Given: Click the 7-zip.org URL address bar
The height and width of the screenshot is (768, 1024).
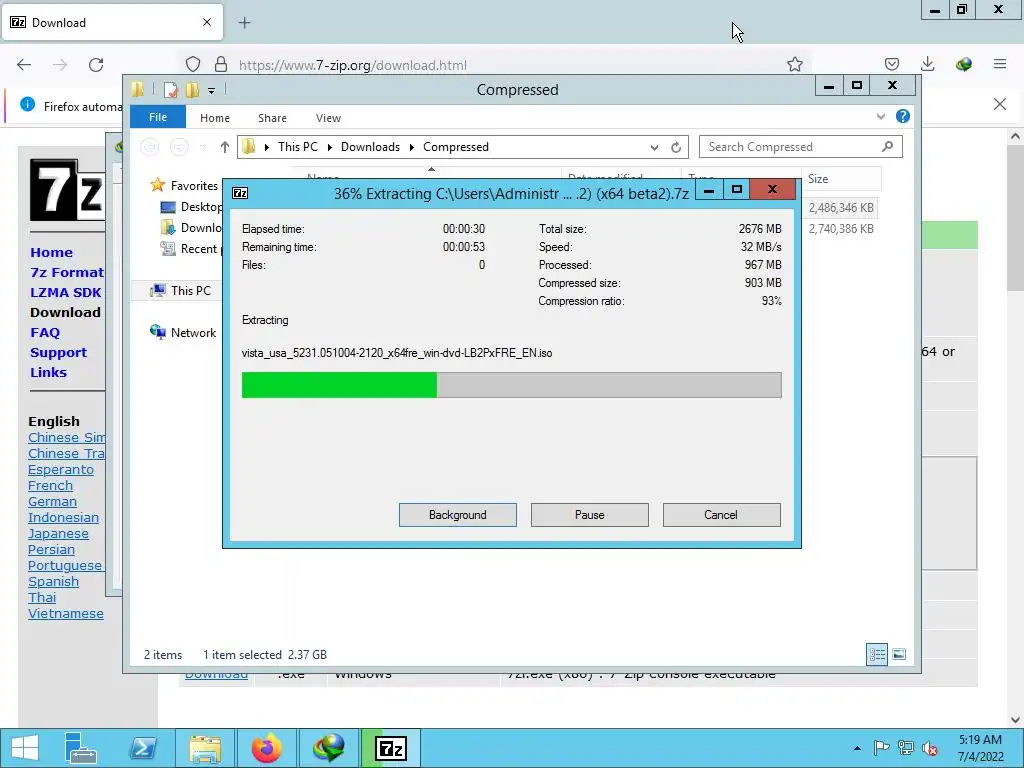Looking at the screenshot, I should (496, 65).
